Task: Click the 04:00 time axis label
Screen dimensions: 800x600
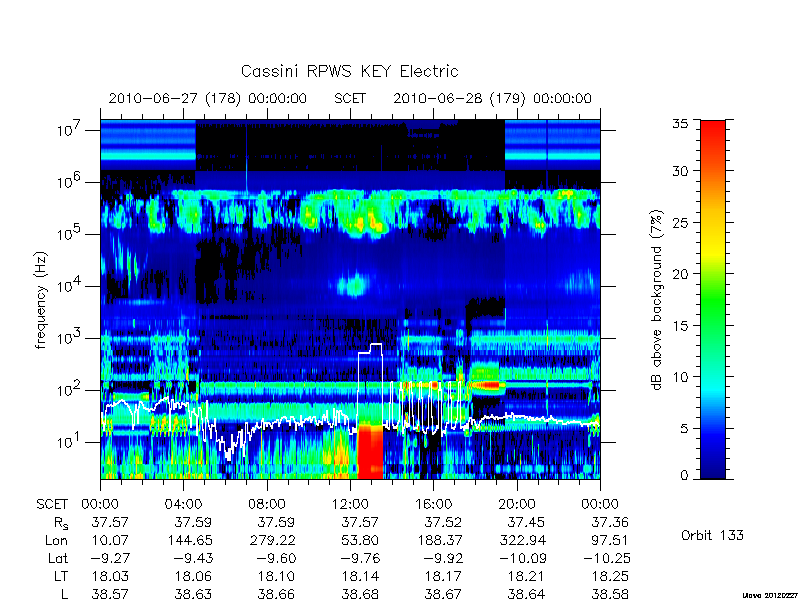Action: pos(184,505)
